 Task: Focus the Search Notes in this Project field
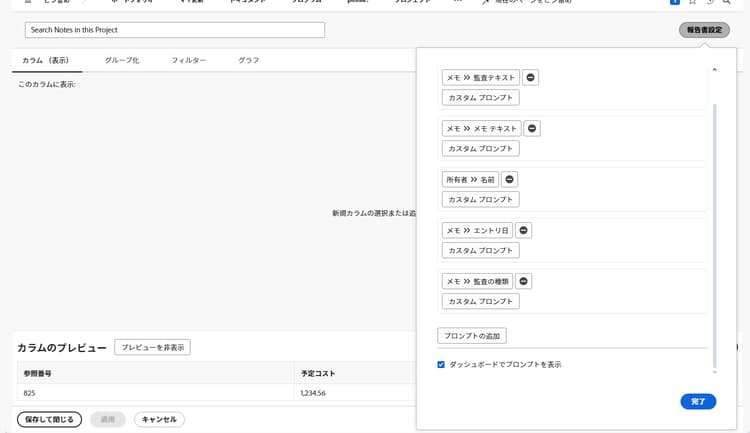(x=175, y=30)
